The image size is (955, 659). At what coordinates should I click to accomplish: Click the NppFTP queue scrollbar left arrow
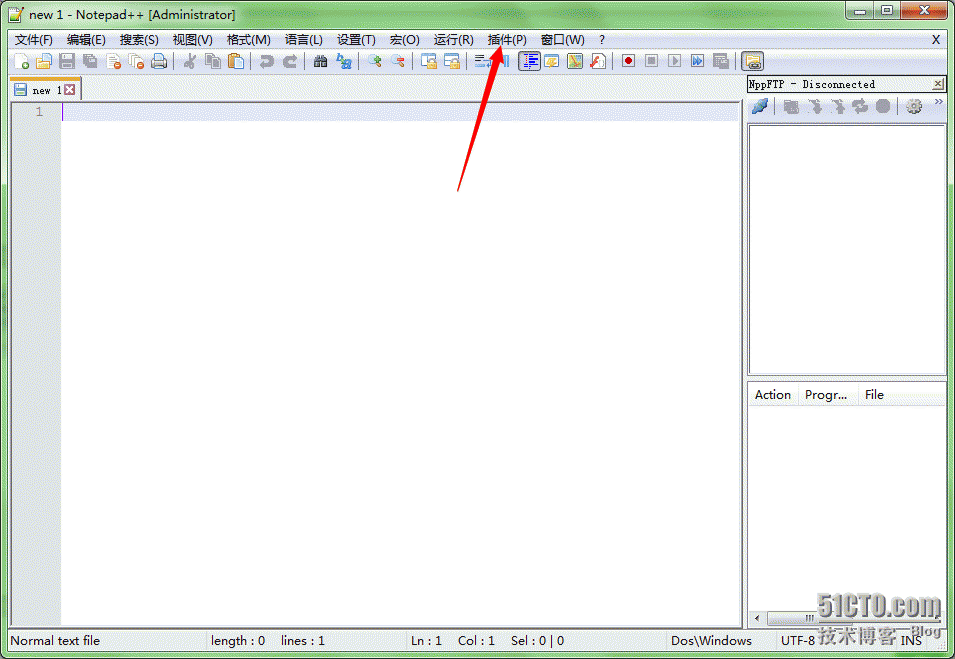click(757, 618)
